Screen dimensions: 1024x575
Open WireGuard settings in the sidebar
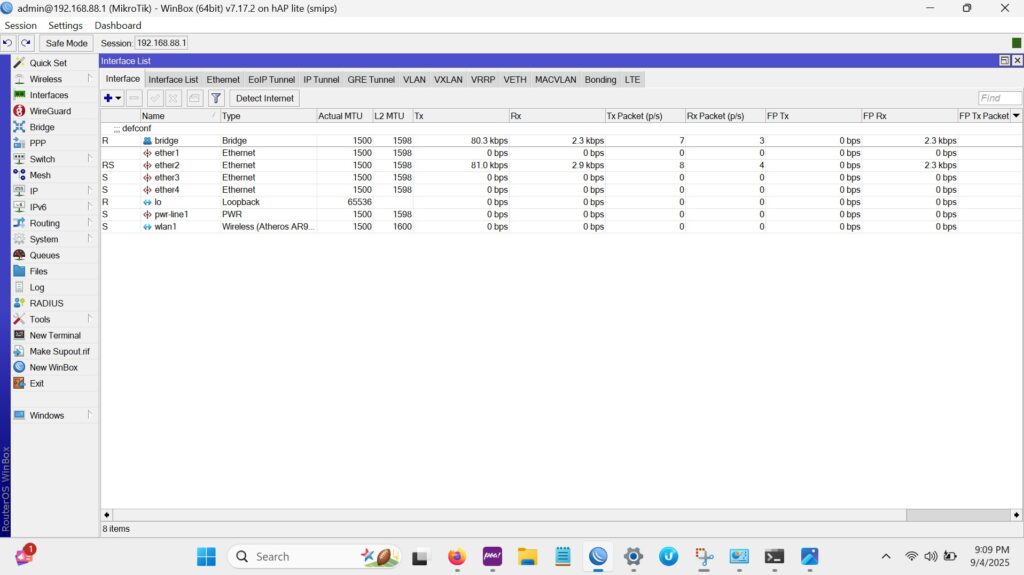pos(50,111)
